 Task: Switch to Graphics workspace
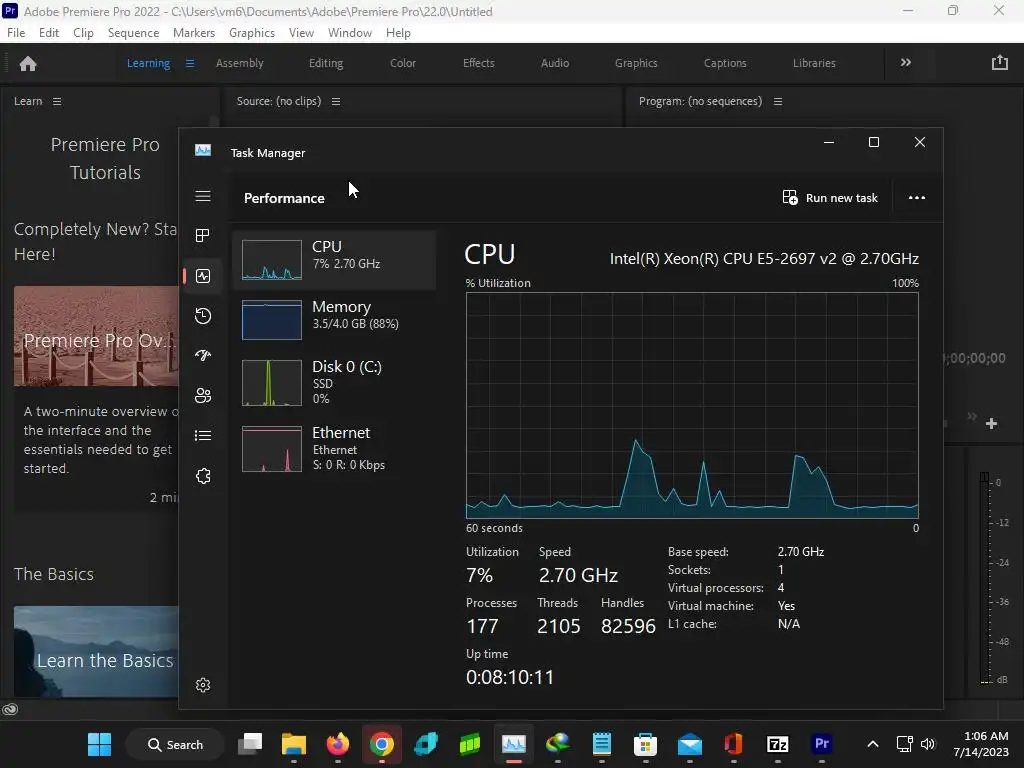636,63
